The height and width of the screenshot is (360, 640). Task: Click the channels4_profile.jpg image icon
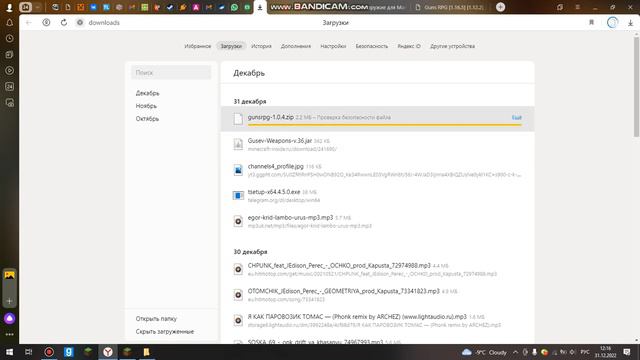(238, 170)
